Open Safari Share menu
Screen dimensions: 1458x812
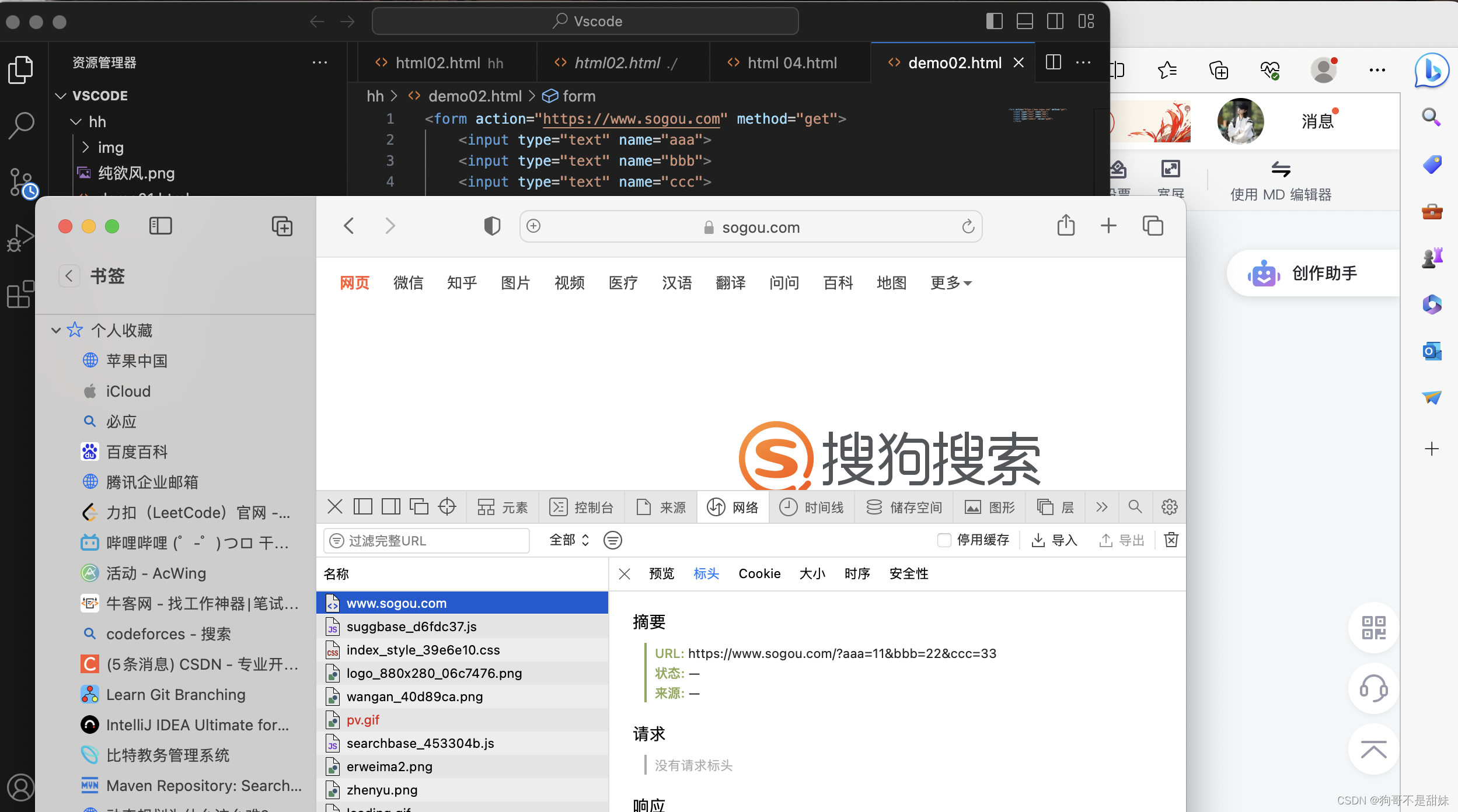click(x=1066, y=225)
